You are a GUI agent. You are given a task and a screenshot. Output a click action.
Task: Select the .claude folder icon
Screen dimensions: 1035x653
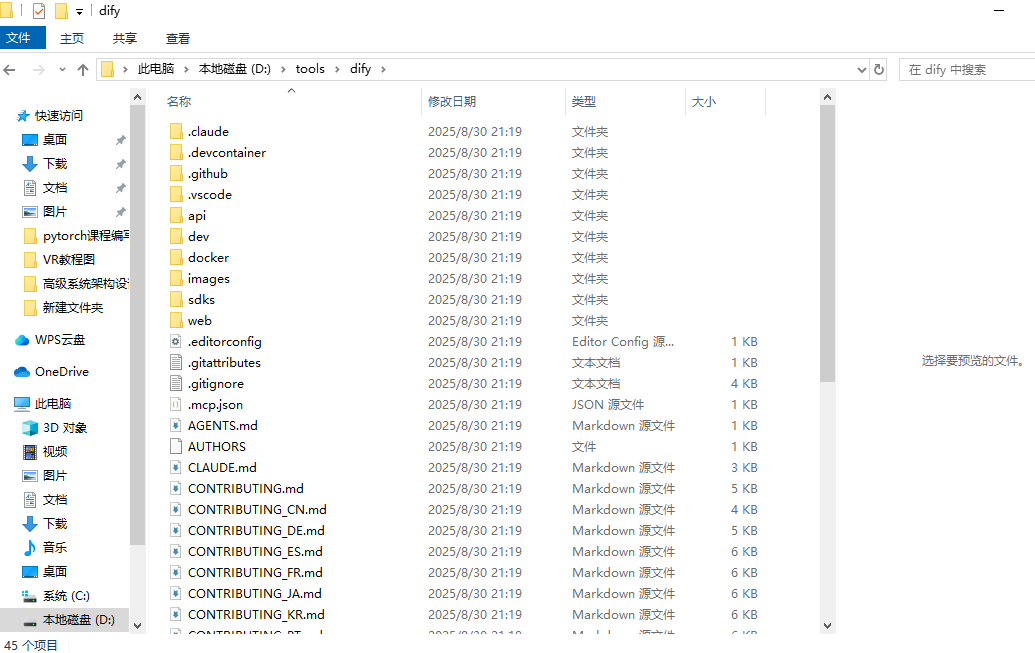[x=176, y=131]
